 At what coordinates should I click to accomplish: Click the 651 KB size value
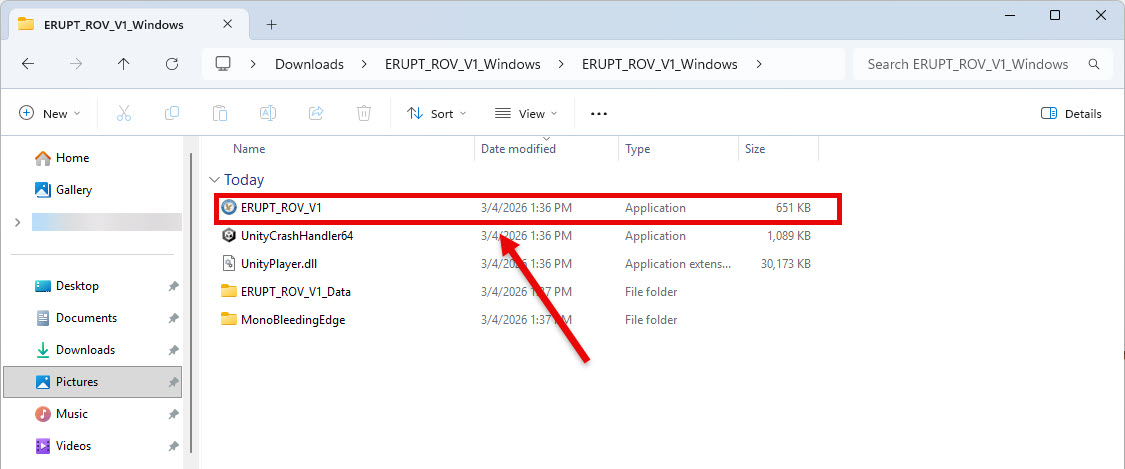point(794,208)
